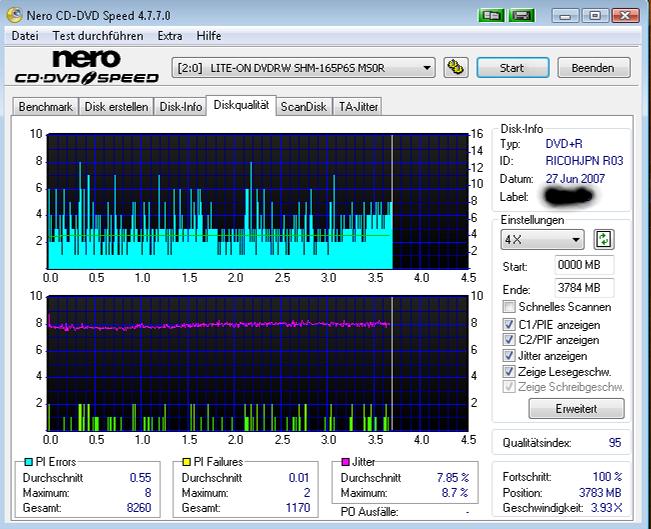Enable the Schnelles Scannen checkbox
Viewport: 651px width, 529px height.
click(x=510, y=307)
